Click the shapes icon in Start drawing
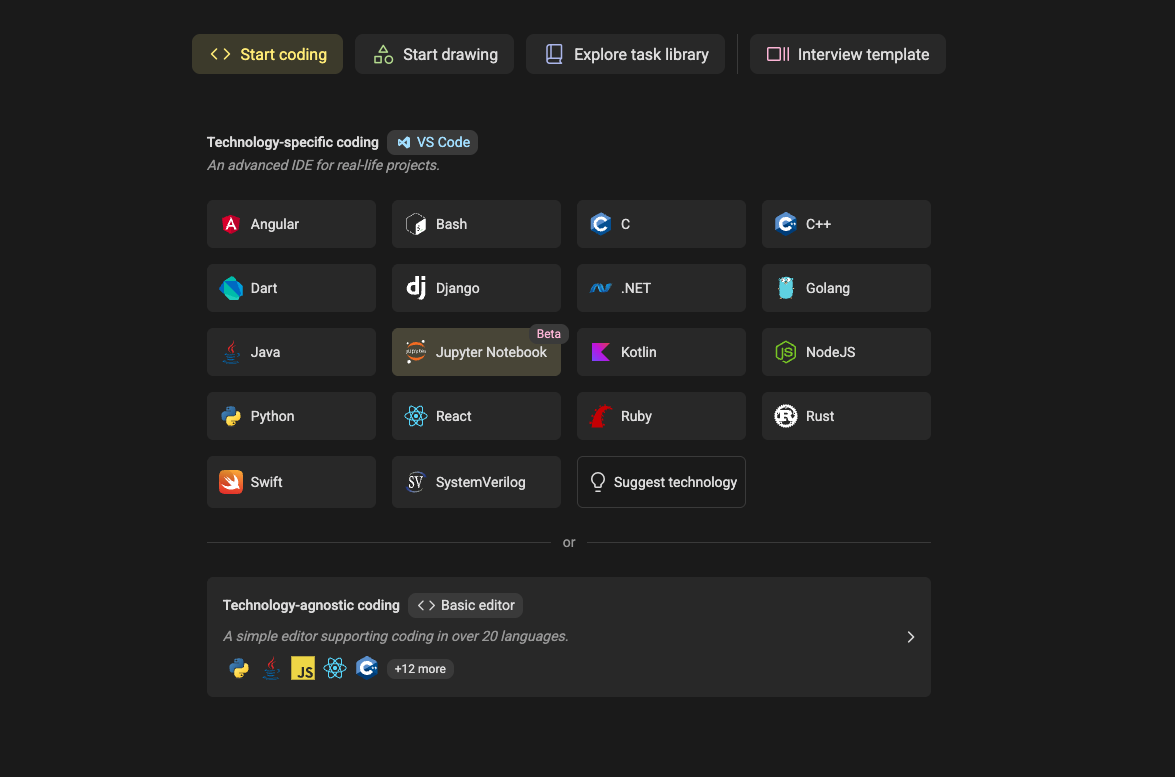 click(x=384, y=54)
